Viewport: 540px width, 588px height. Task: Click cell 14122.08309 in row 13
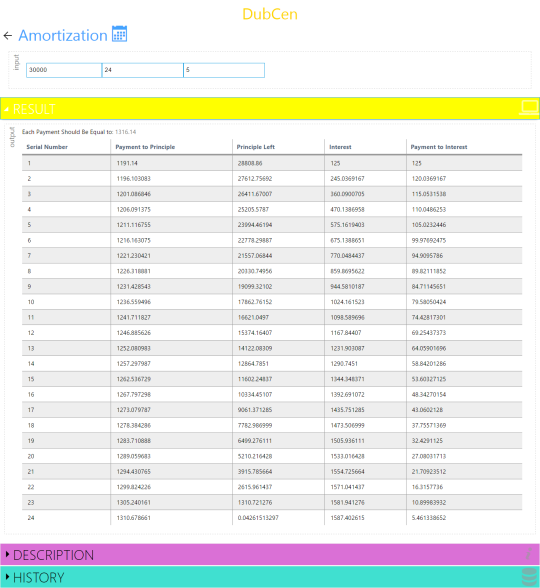(x=255, y=348)
